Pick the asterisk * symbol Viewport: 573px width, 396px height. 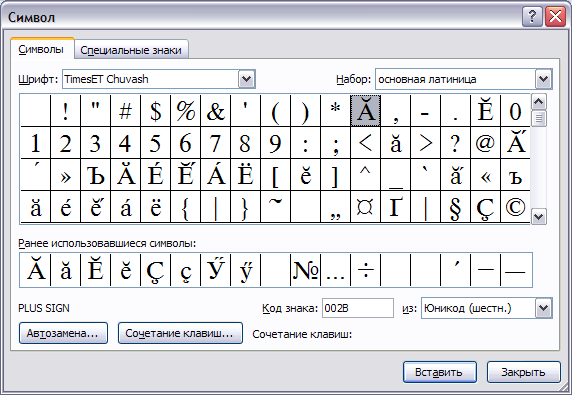[x=335, y=111]
